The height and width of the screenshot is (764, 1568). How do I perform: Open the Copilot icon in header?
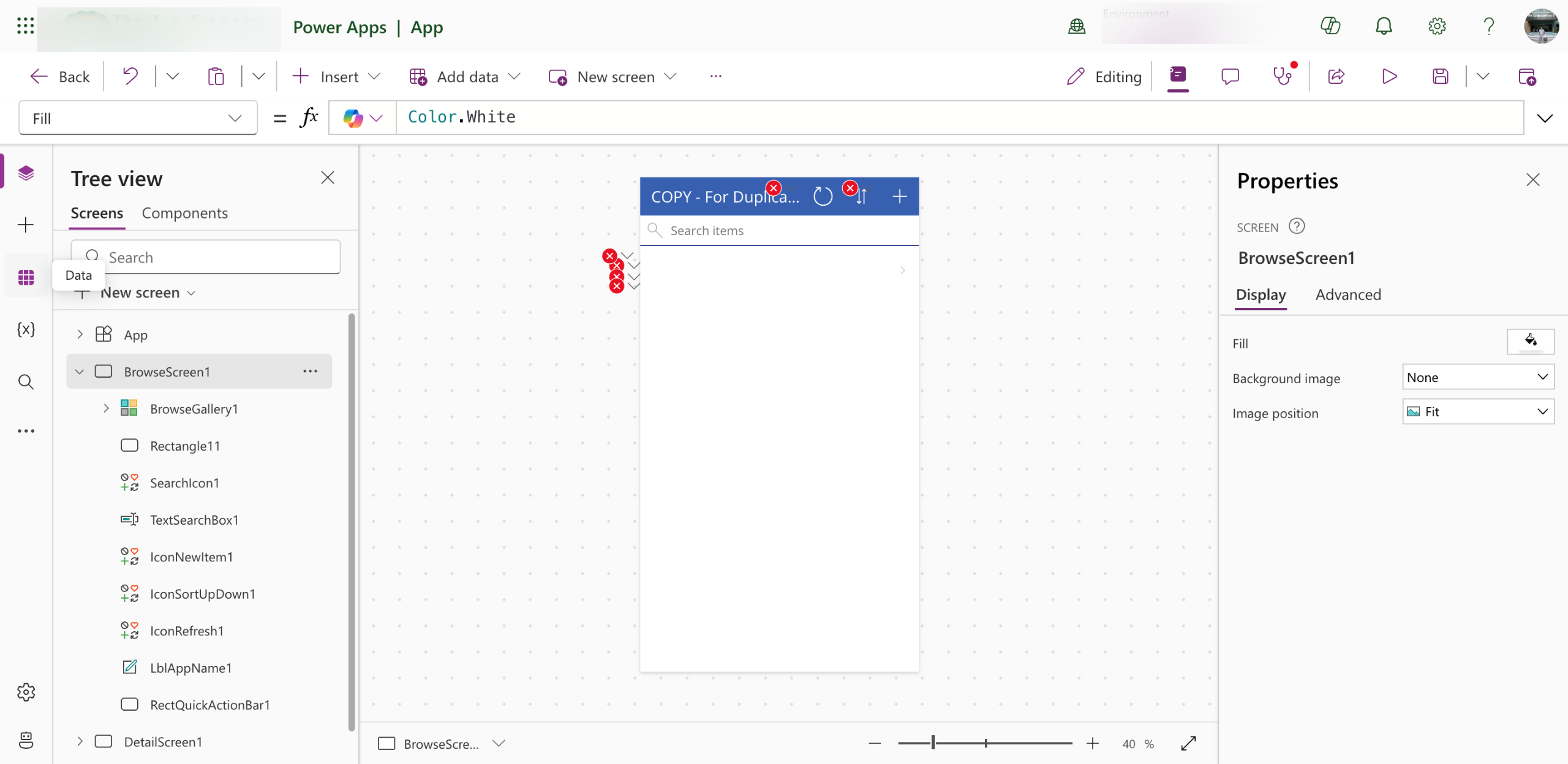pyautogui.click(x=1330, y=26)
